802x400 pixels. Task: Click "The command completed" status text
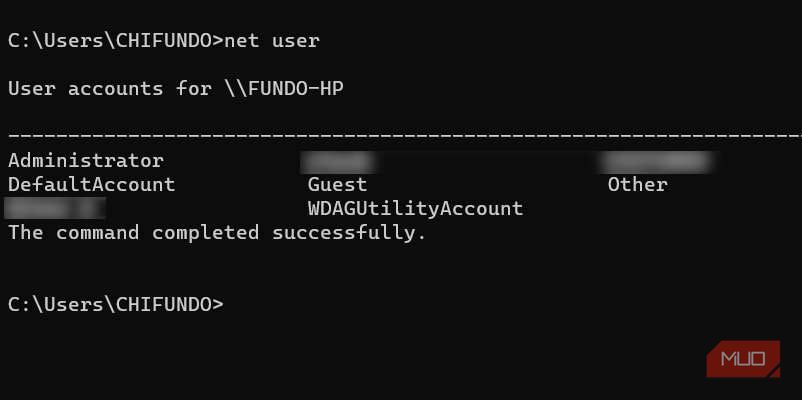pos(135,232)
